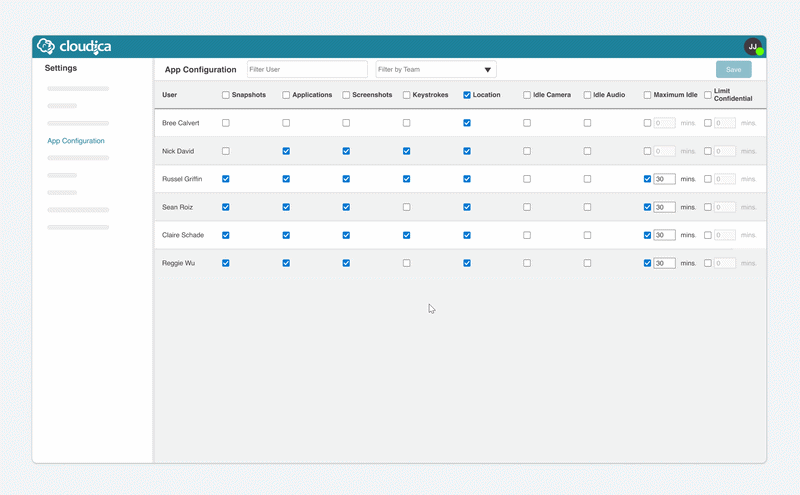Image resolution: width=800 pixels, height=495 pixels.
Task: Uncheck Snapshots for Russel Griffin
Action: (x=226, y=179)
